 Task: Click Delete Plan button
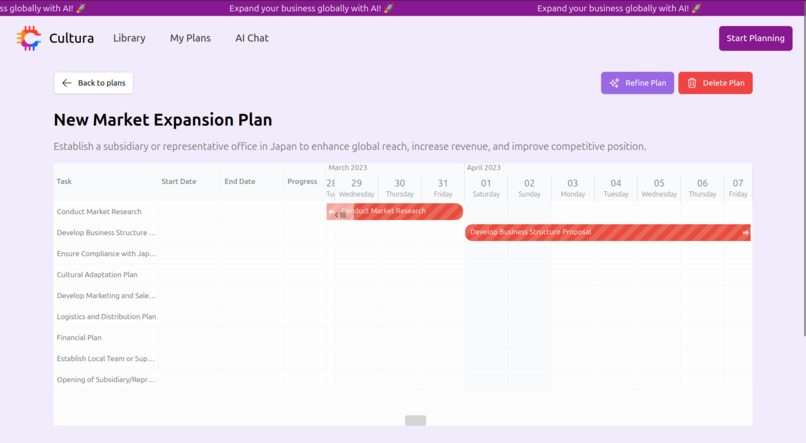pos(715,83)
